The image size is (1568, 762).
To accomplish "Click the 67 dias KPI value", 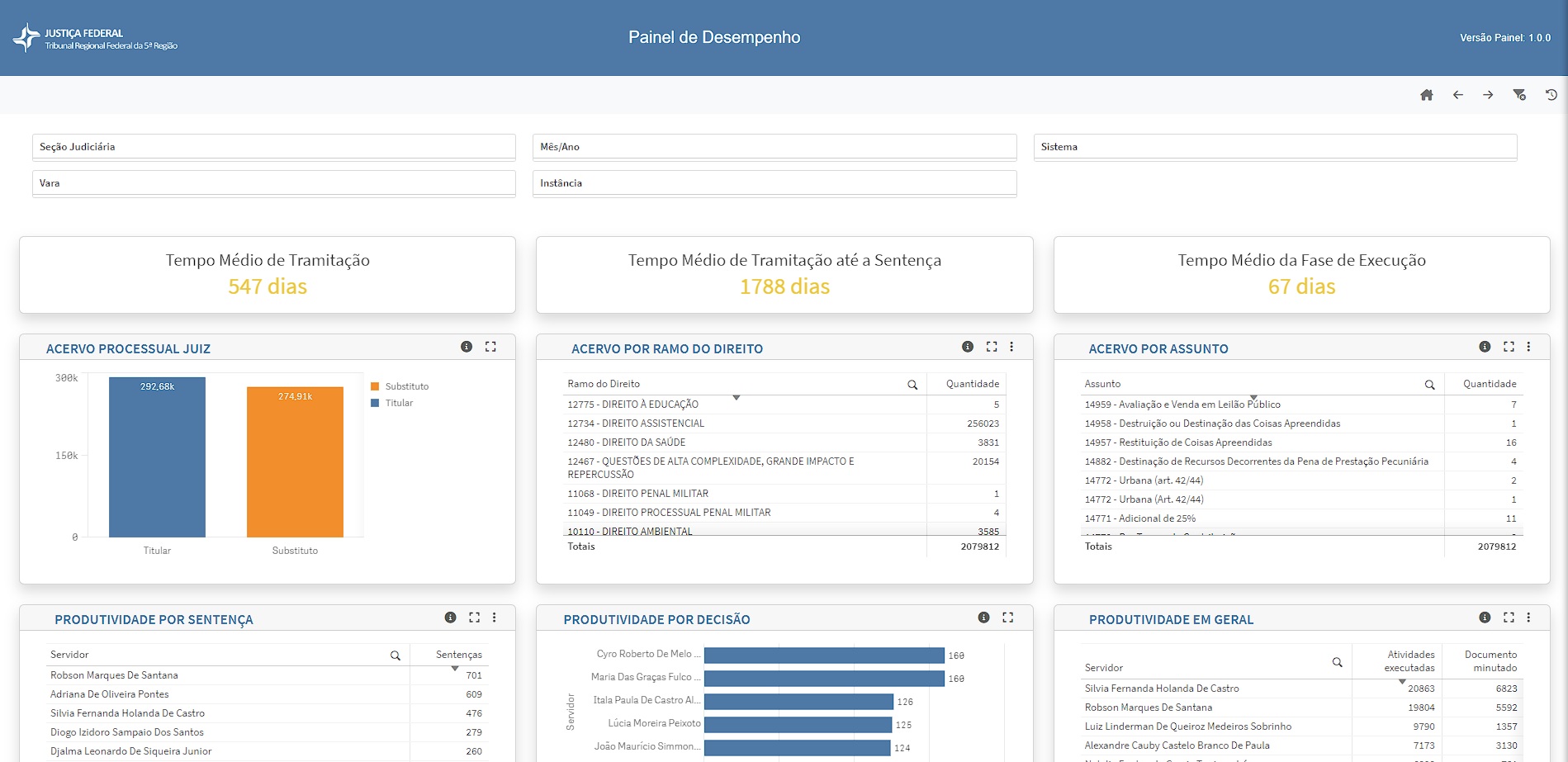I will point(1301,286).
